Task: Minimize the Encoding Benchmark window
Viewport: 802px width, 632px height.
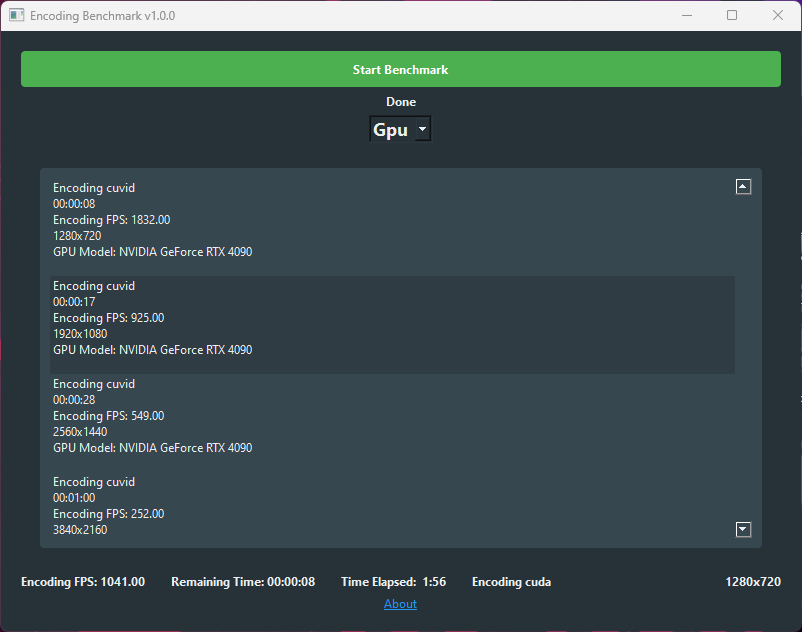Action: tap(687, 15)
